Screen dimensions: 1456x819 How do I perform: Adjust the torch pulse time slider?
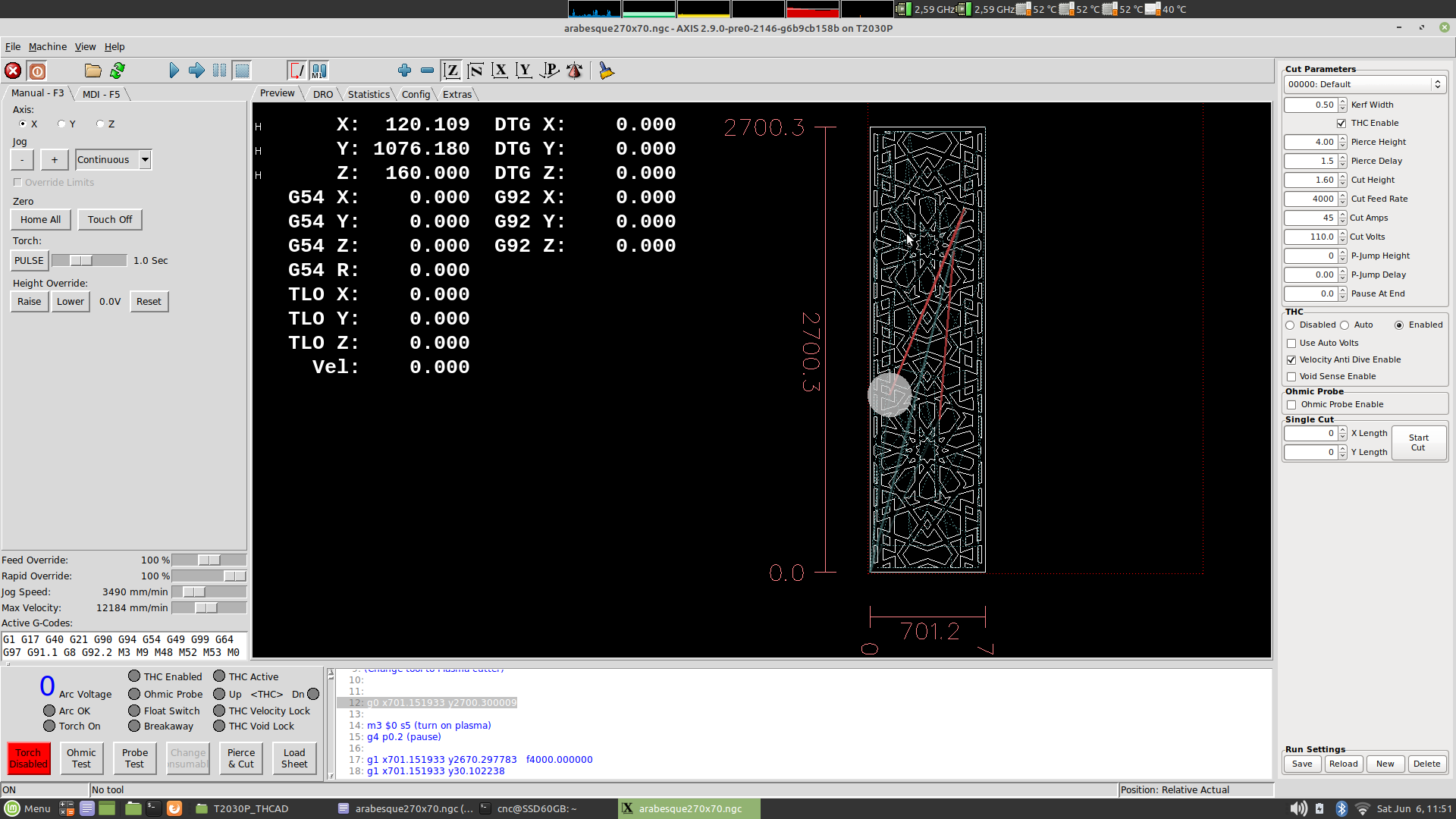click(x=89, y=260)
